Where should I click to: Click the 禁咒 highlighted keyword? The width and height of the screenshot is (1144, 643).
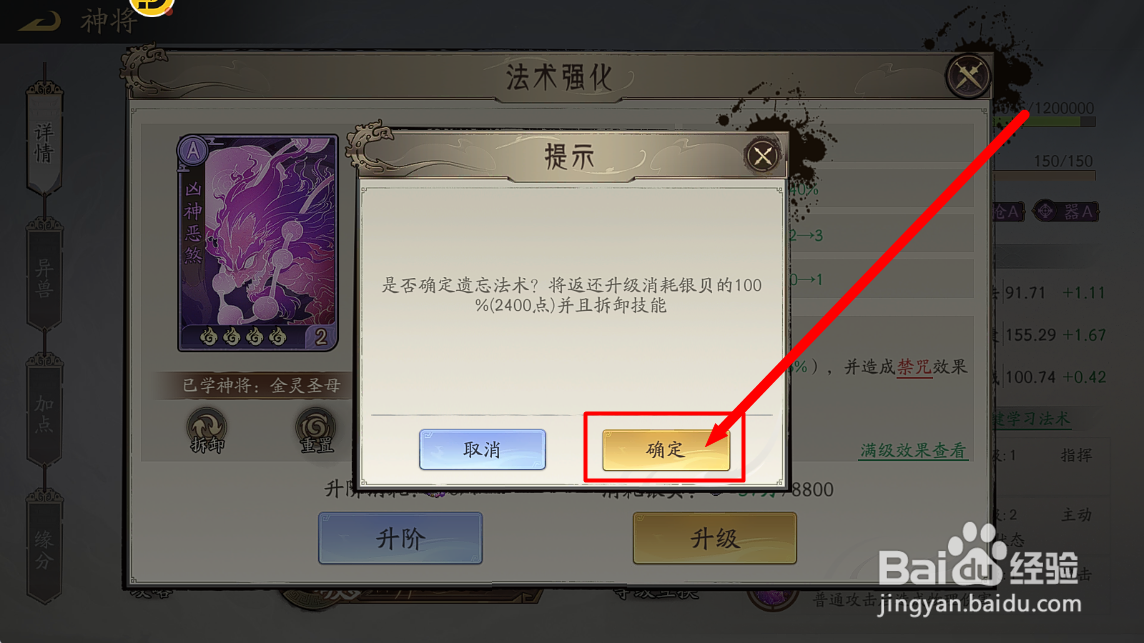pos(913,366)
